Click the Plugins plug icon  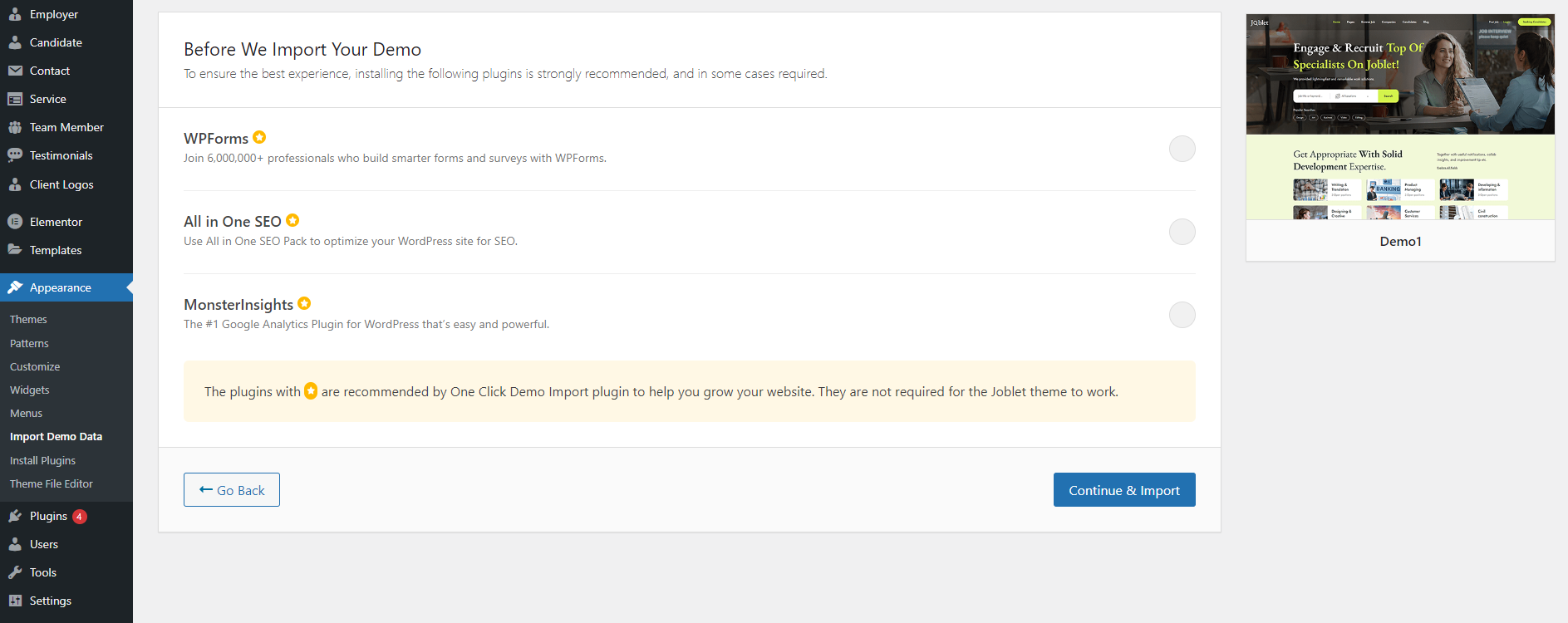tap(15, 516)
